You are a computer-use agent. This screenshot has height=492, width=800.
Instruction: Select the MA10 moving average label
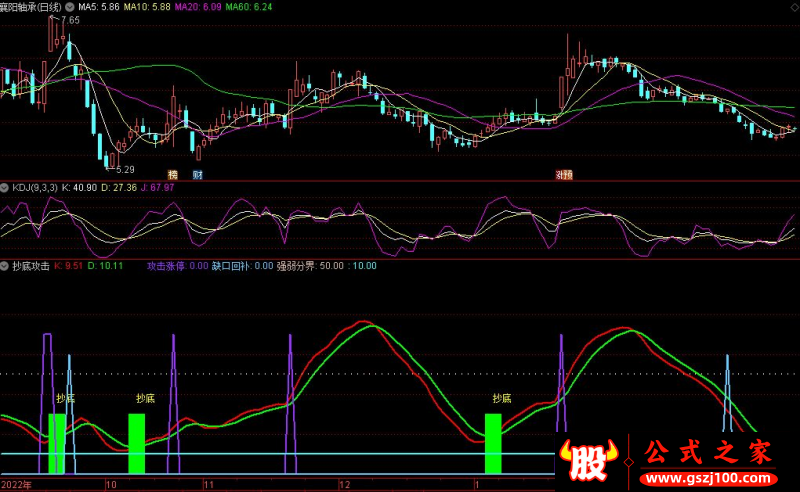[x=154, y=6]
